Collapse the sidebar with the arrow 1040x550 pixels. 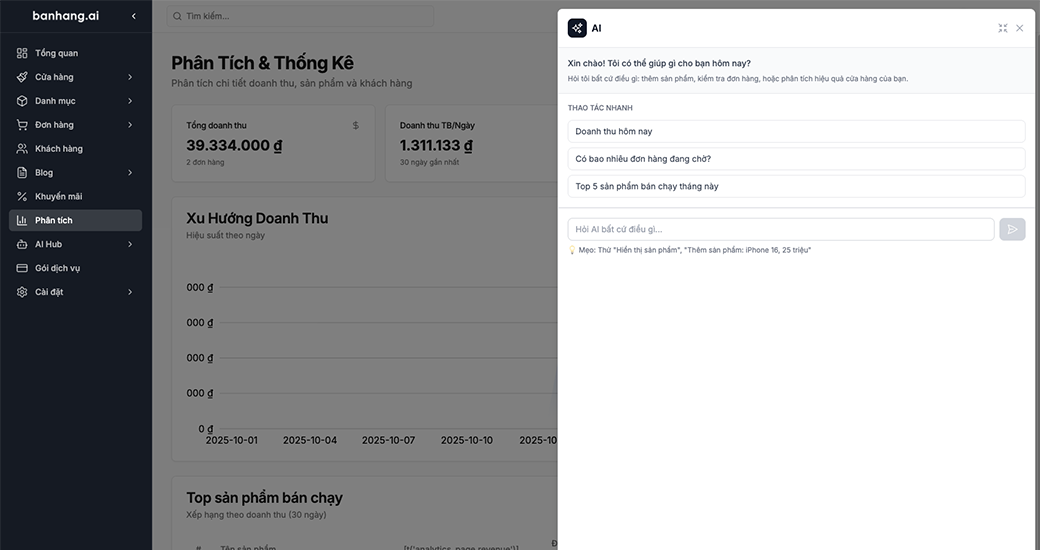click(133, 16)
